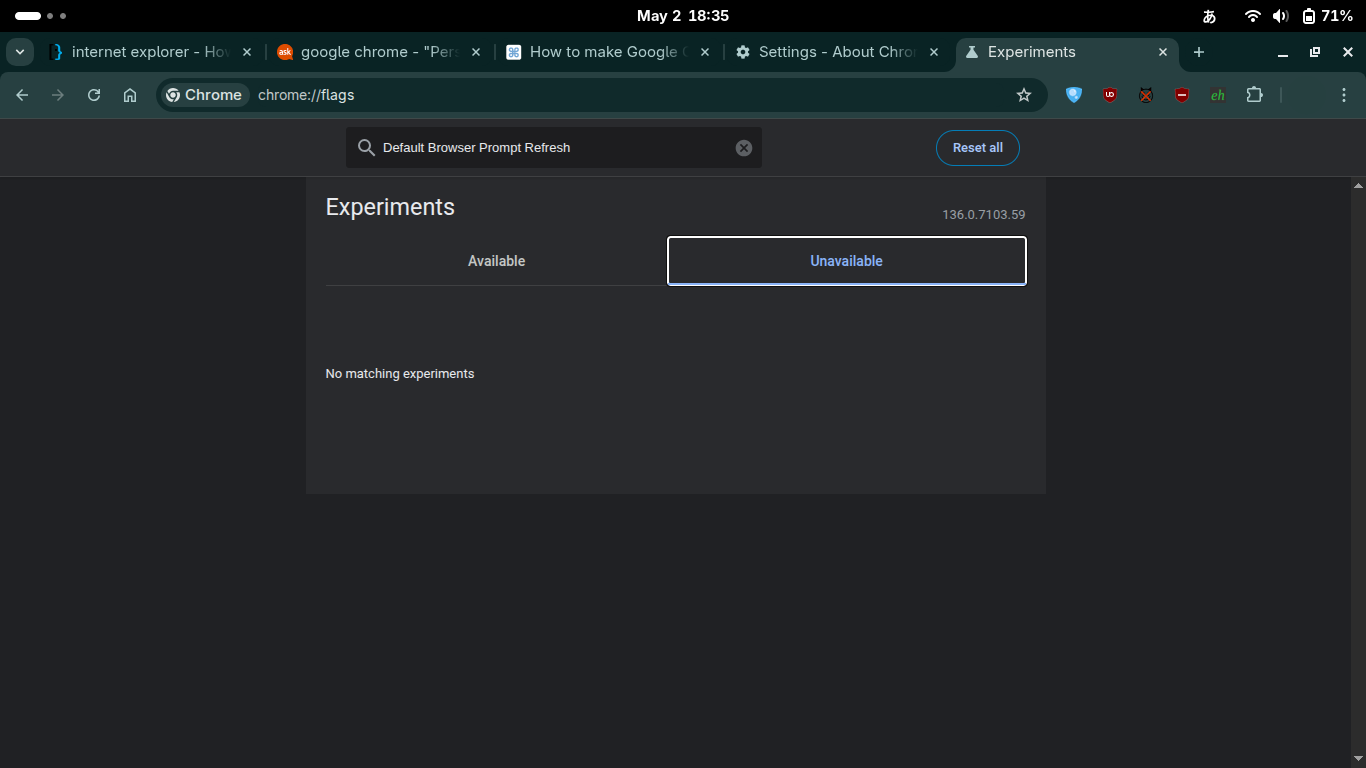
Task: Close the 'internet explorer' tab
Action: 247,52
